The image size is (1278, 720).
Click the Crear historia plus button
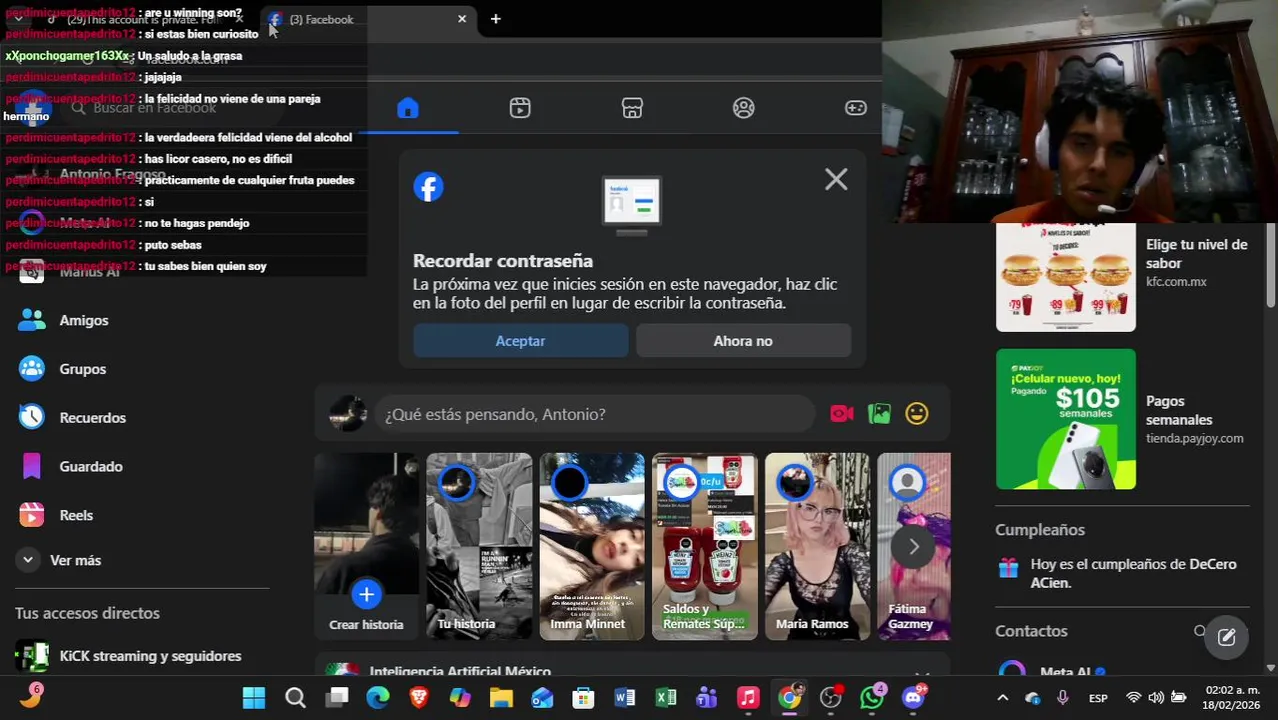366,594
